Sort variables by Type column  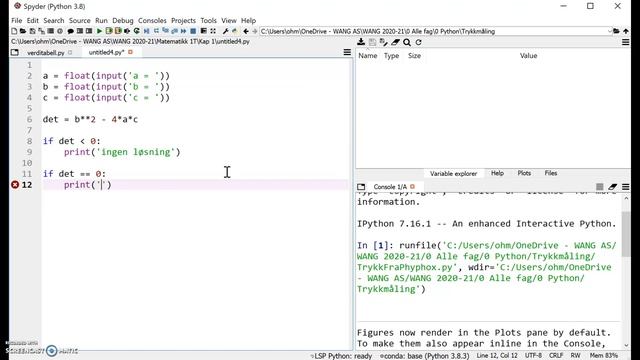pos(391,56)
